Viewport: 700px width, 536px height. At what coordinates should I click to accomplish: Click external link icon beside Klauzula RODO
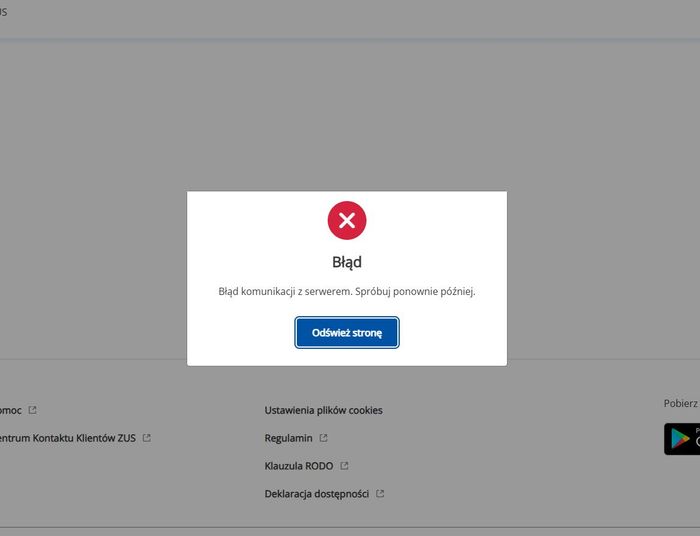[x=344, y=466]
